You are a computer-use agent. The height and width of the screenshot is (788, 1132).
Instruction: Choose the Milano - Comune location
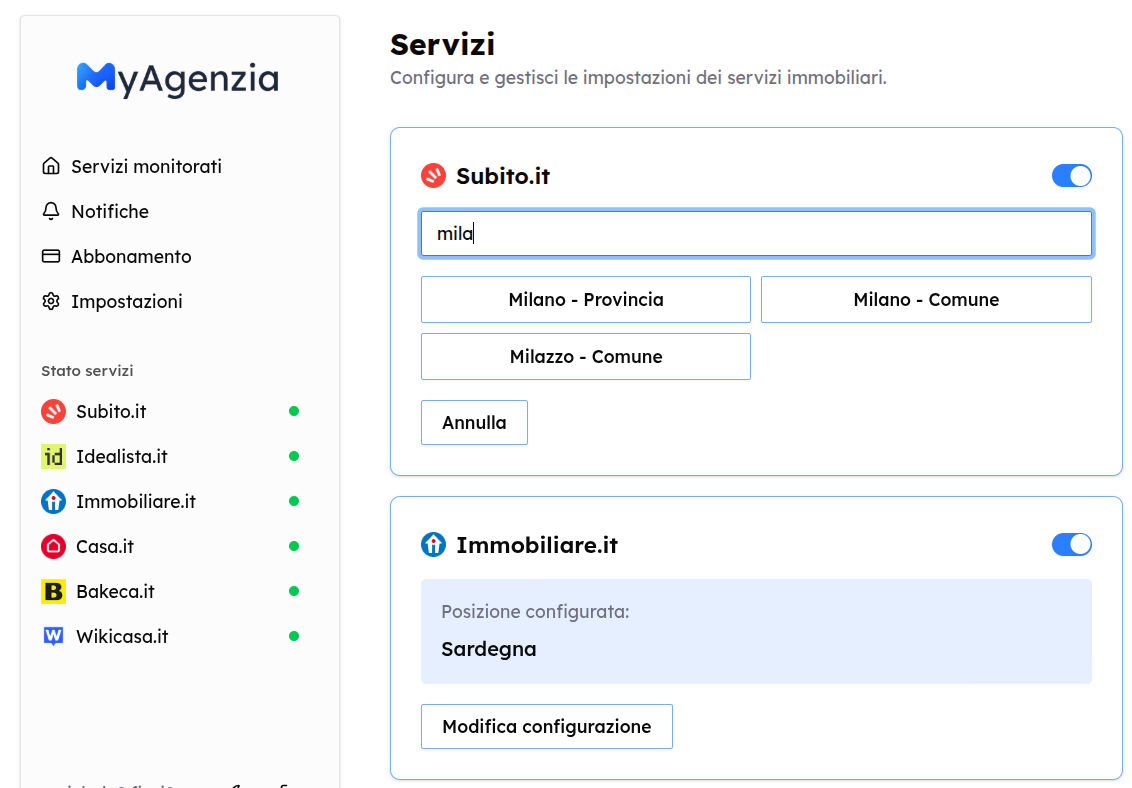pos(926,299)
